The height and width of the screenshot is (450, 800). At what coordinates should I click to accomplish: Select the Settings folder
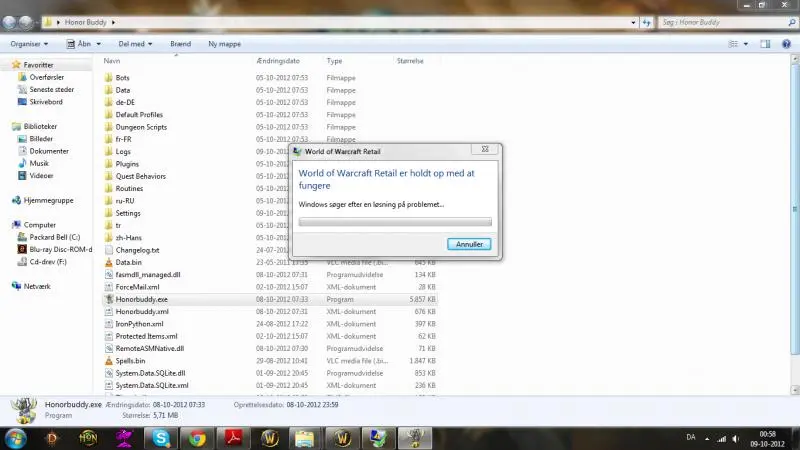[128, 213]
